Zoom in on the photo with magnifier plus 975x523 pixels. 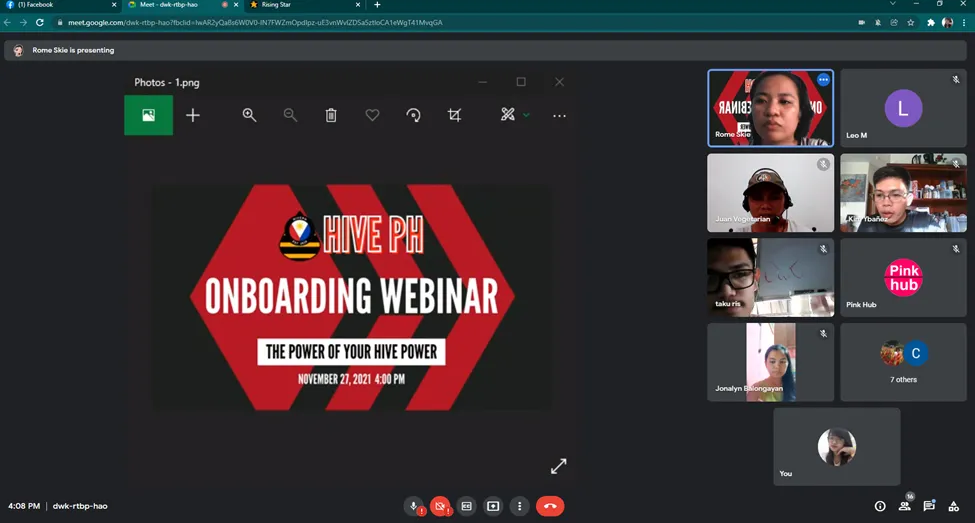point(249,115)
